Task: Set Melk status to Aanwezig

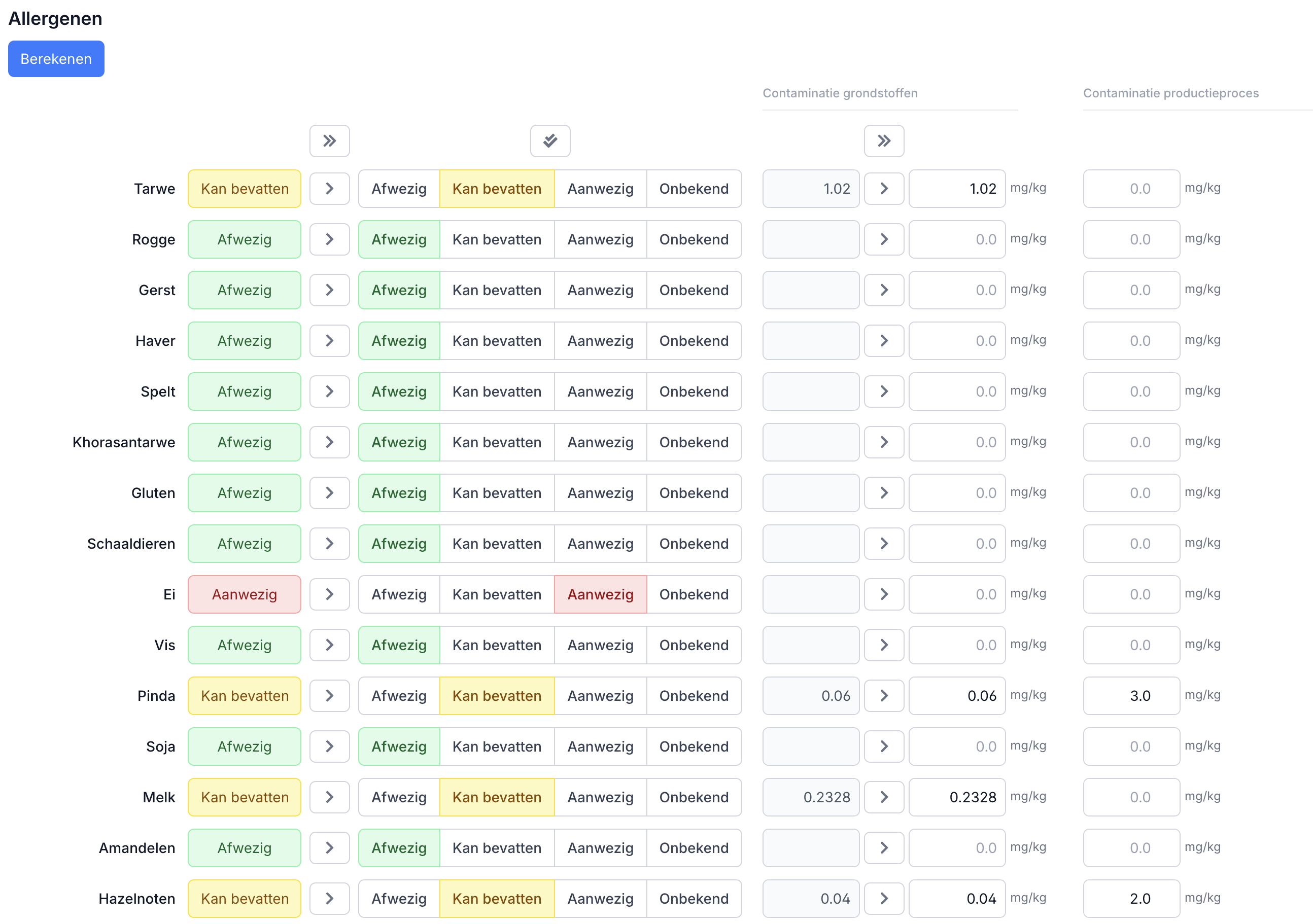Action: [600, 797]
